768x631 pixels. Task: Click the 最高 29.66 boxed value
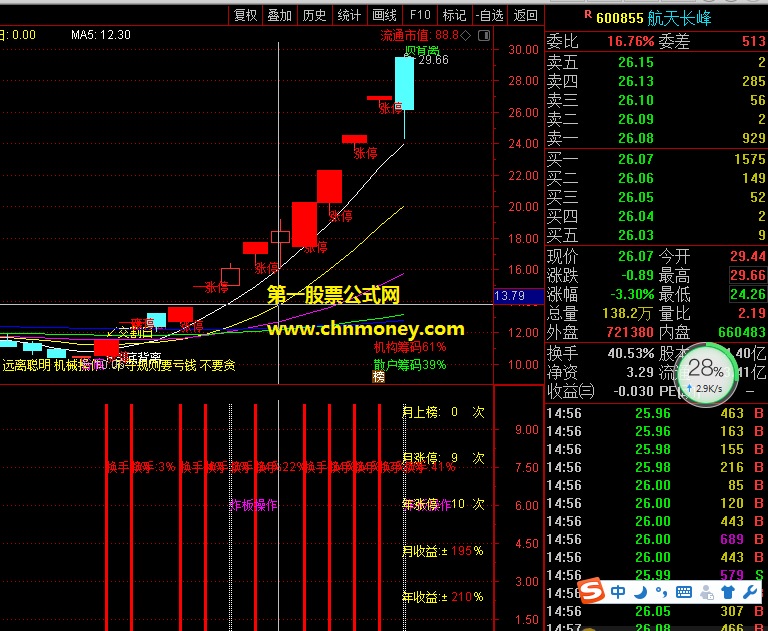point(747,275)
